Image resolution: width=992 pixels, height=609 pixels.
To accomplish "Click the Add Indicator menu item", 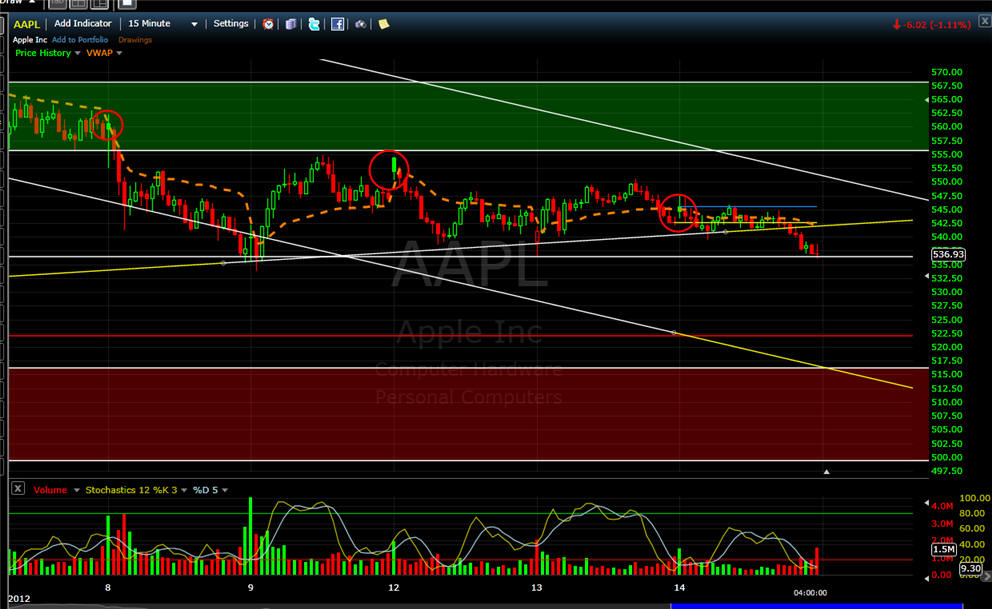I will pyautogui.click(x=84, y=23).
